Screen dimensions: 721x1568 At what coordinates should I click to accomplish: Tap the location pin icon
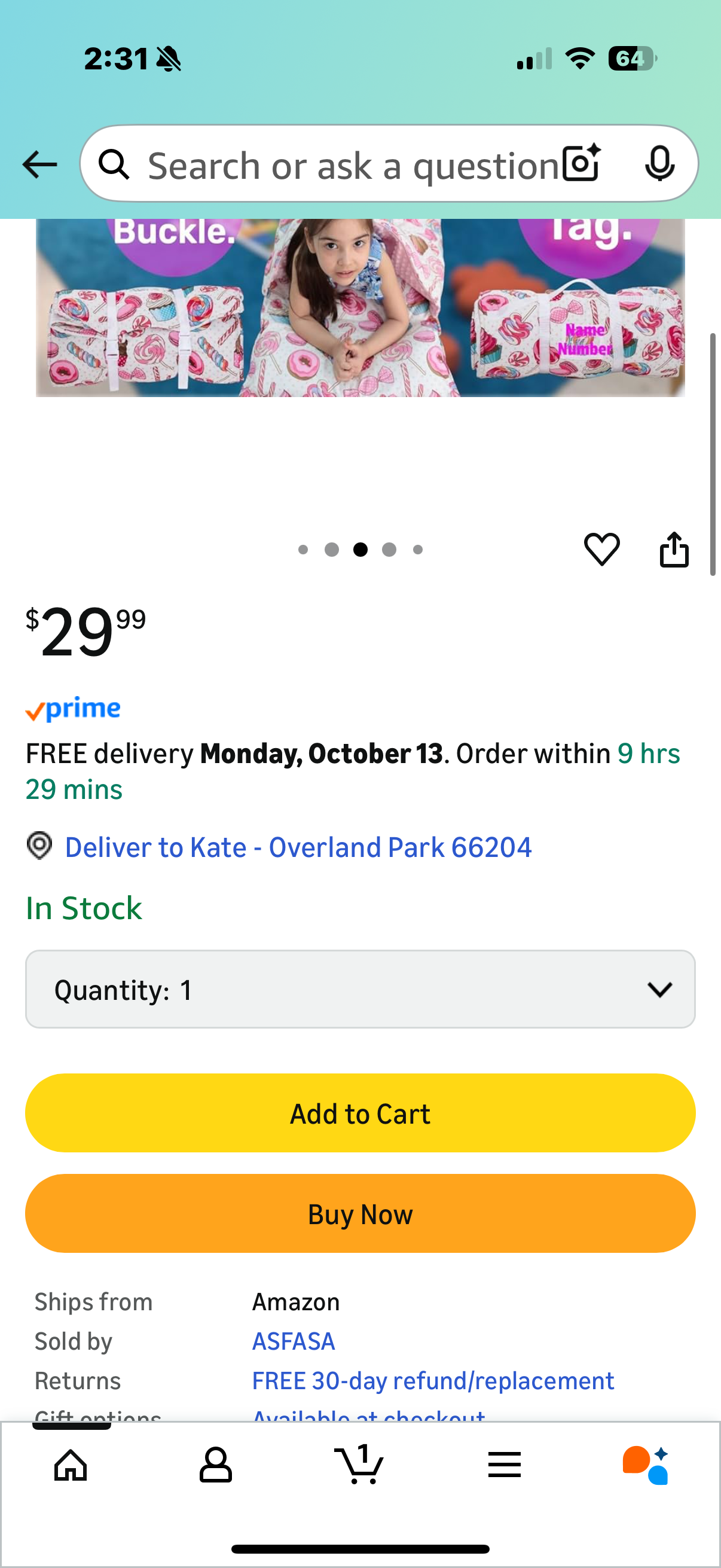[39, 846]
